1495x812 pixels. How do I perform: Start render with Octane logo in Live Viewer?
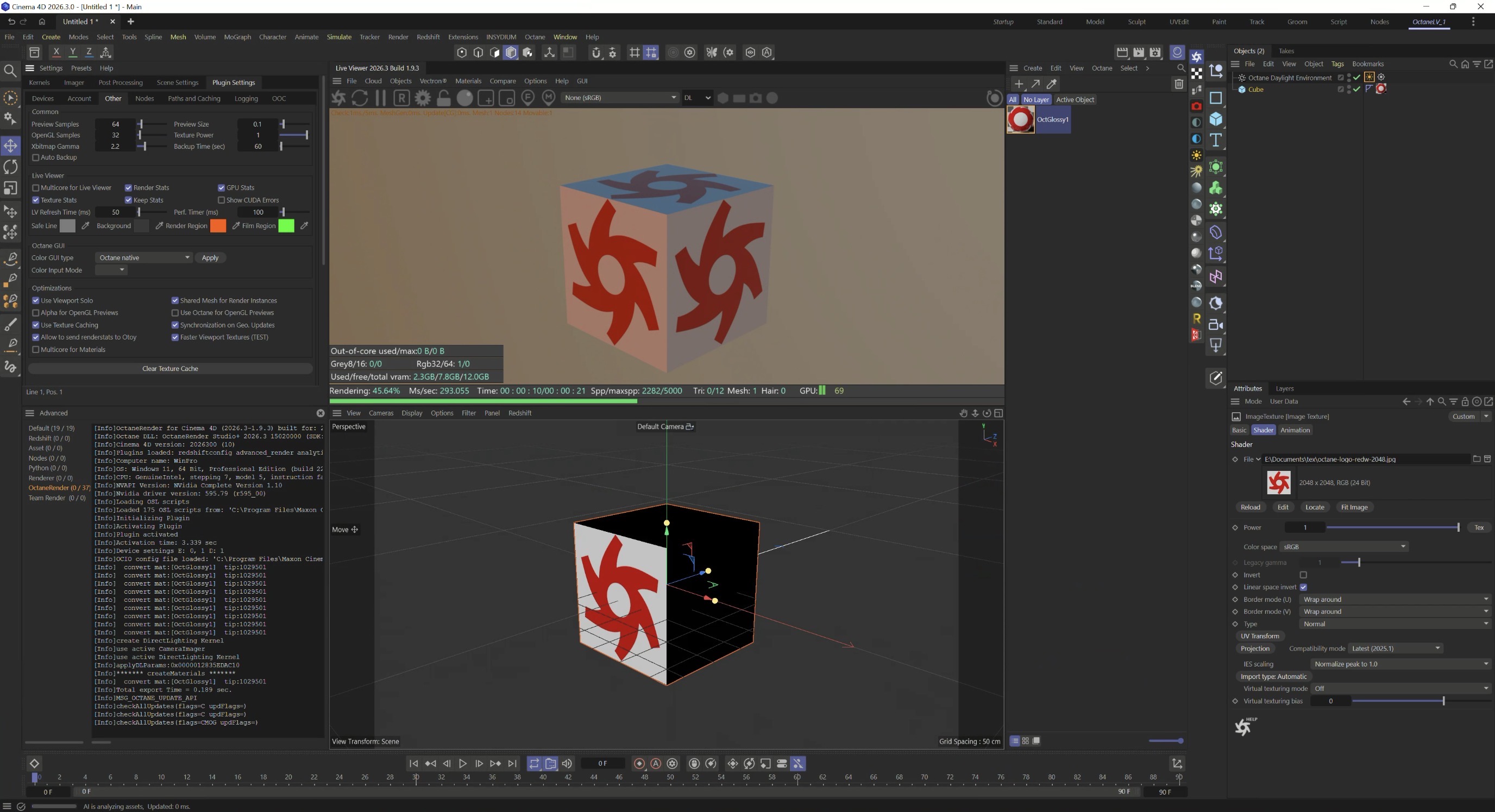tap(339, 98)
